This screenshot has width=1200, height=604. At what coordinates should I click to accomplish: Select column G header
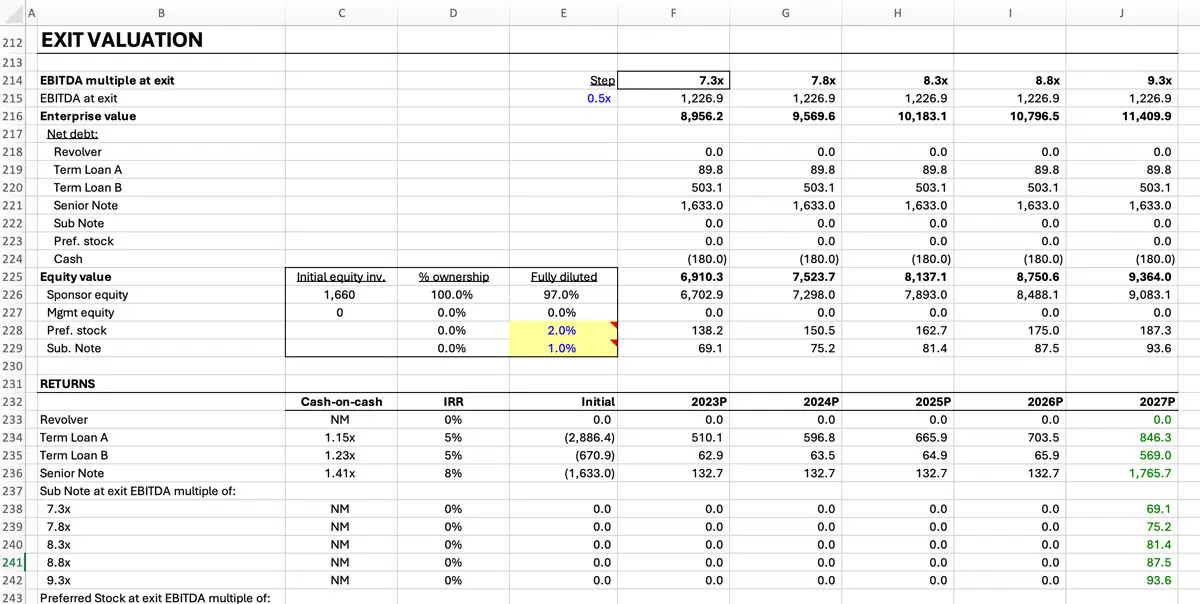(785, 13)
